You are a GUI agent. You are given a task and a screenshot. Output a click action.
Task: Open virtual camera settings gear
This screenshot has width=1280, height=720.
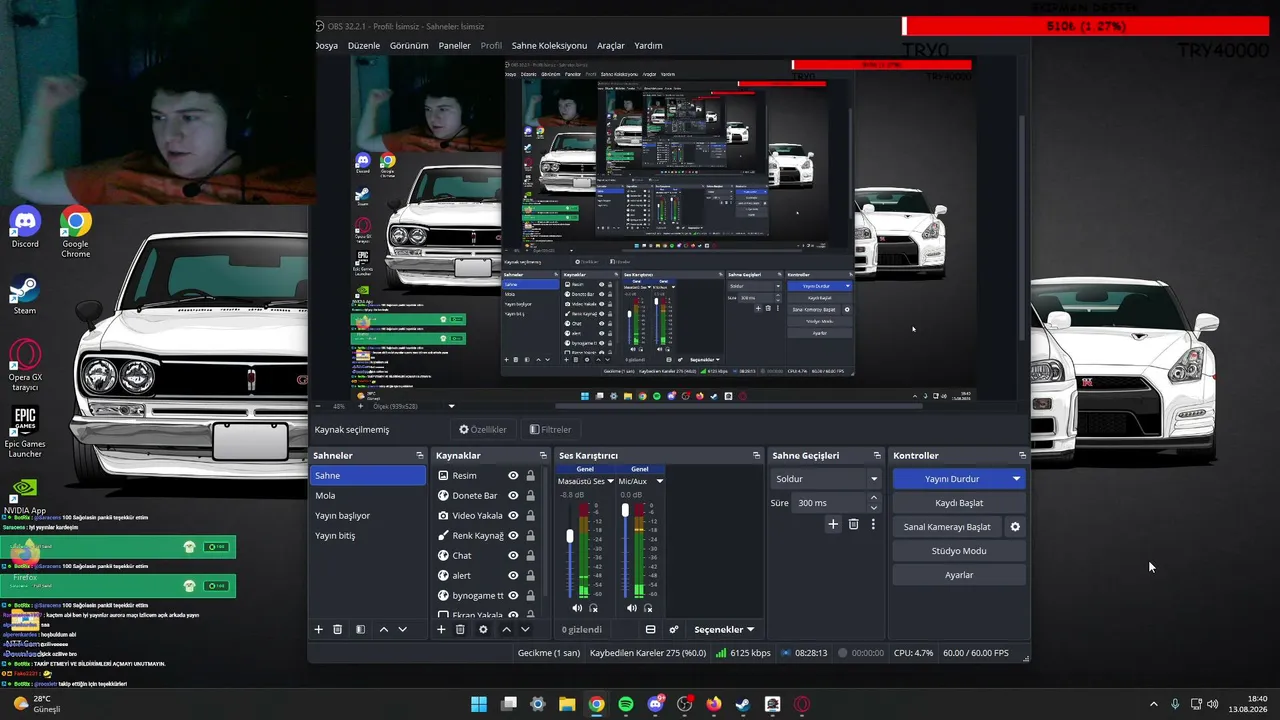(1015, 527)
